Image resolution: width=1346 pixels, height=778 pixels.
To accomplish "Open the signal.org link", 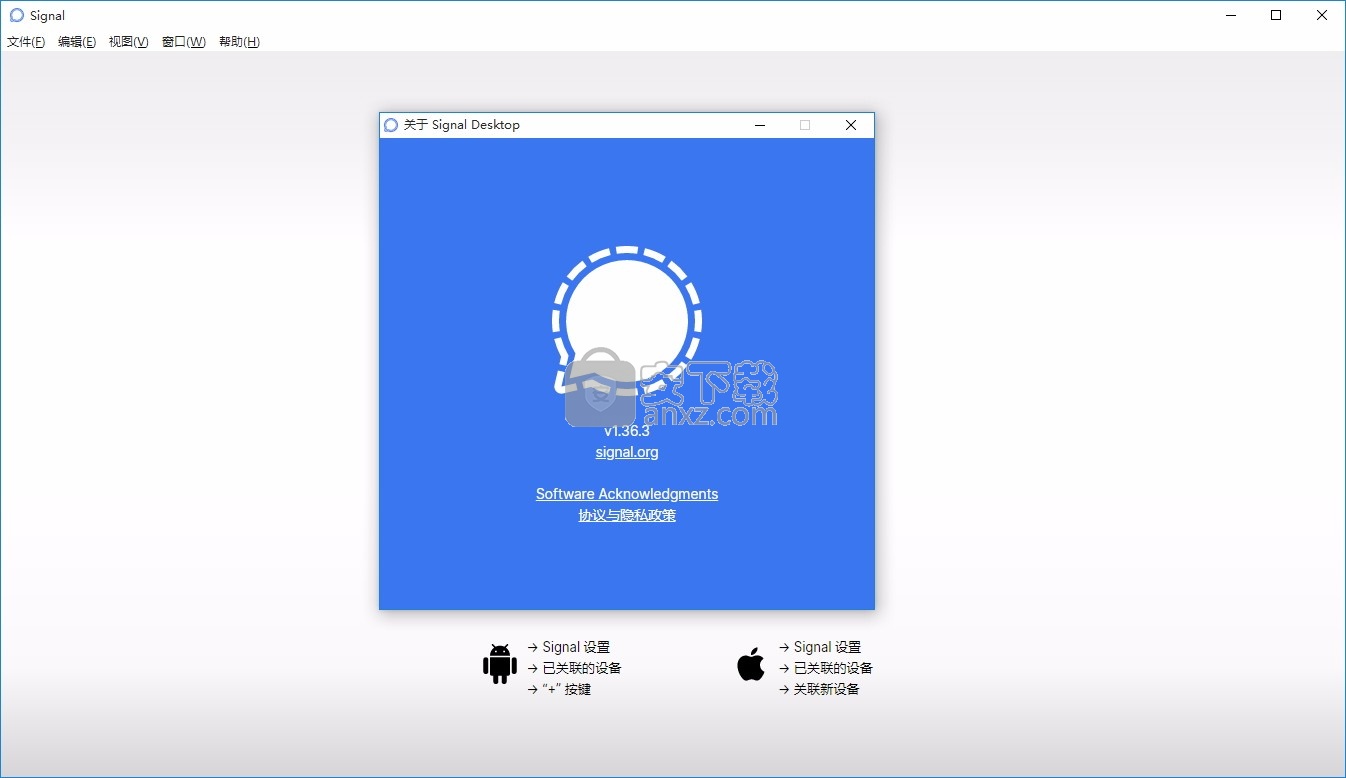I will click(x=627, y=452).
